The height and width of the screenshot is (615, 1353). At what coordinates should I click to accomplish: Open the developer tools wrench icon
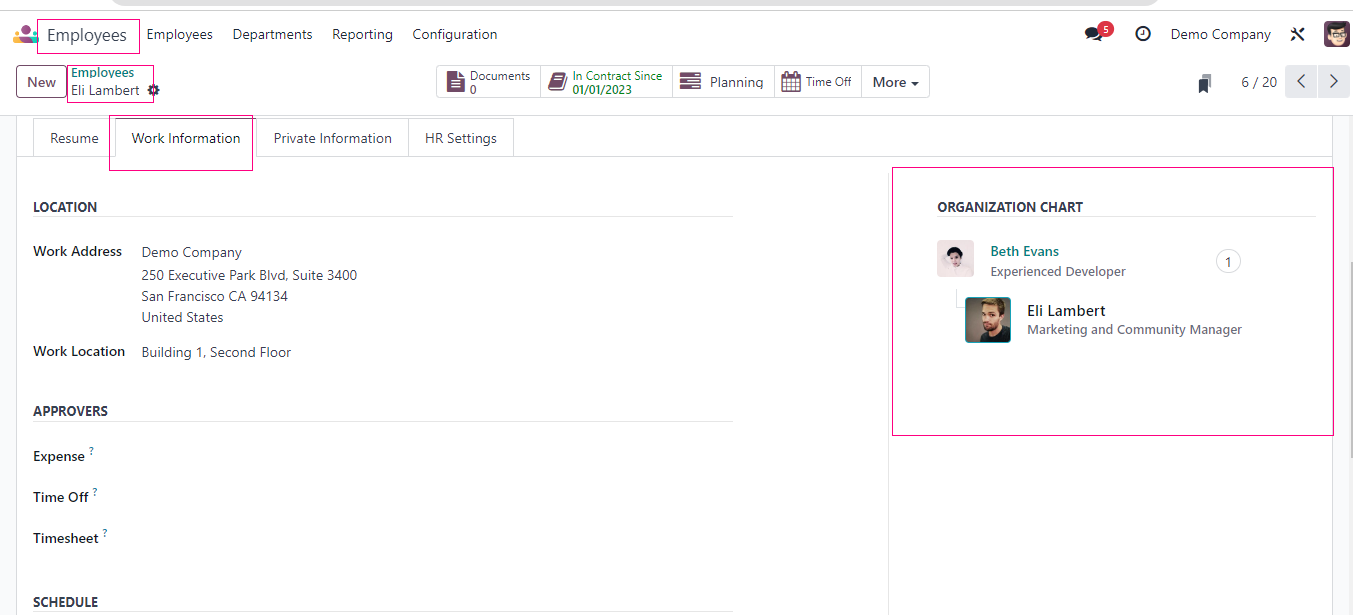pyautogui.click(x=1298, y=34)
